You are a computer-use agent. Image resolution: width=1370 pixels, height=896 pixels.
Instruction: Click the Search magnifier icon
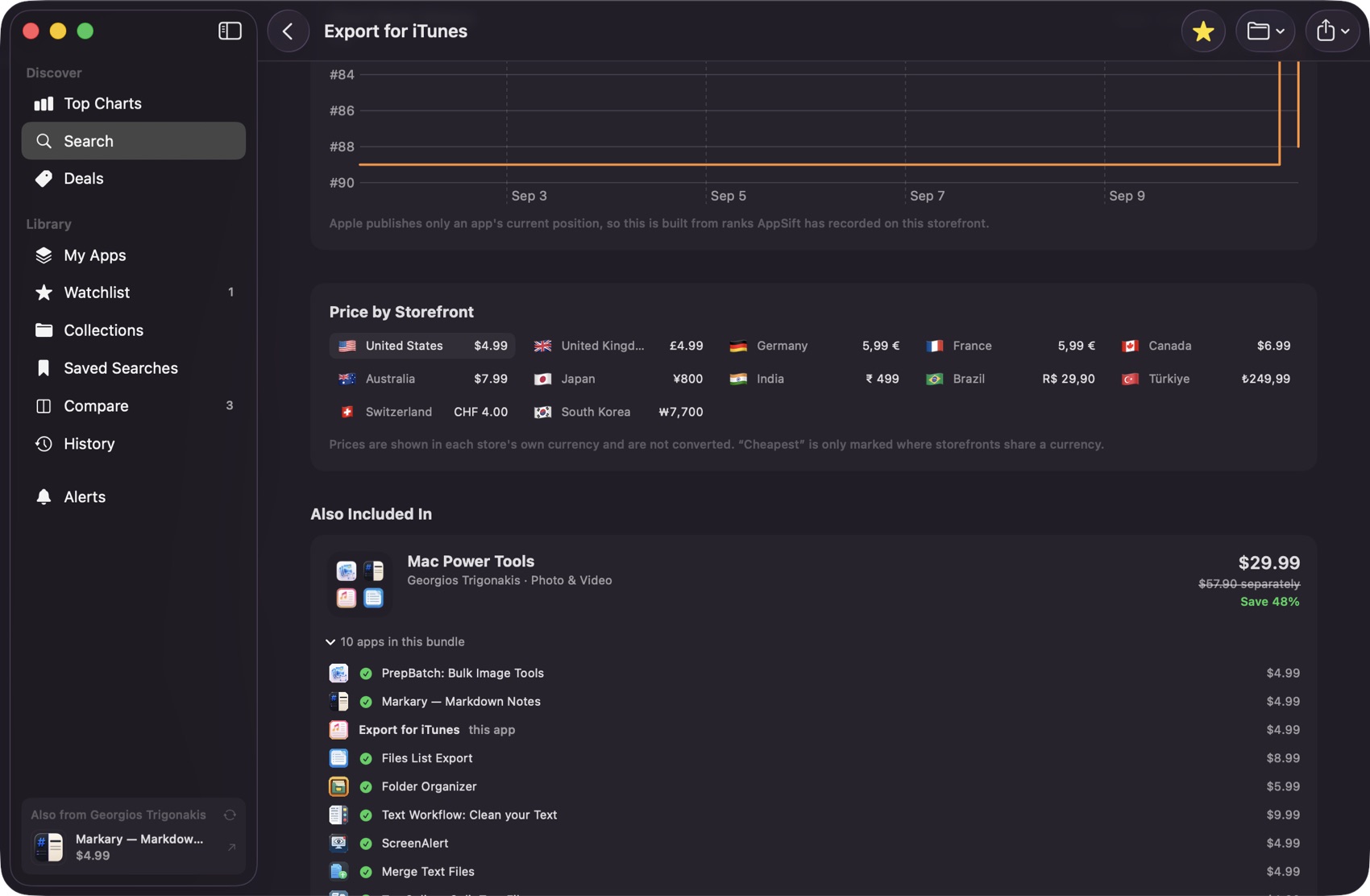(x=44, y=141)
